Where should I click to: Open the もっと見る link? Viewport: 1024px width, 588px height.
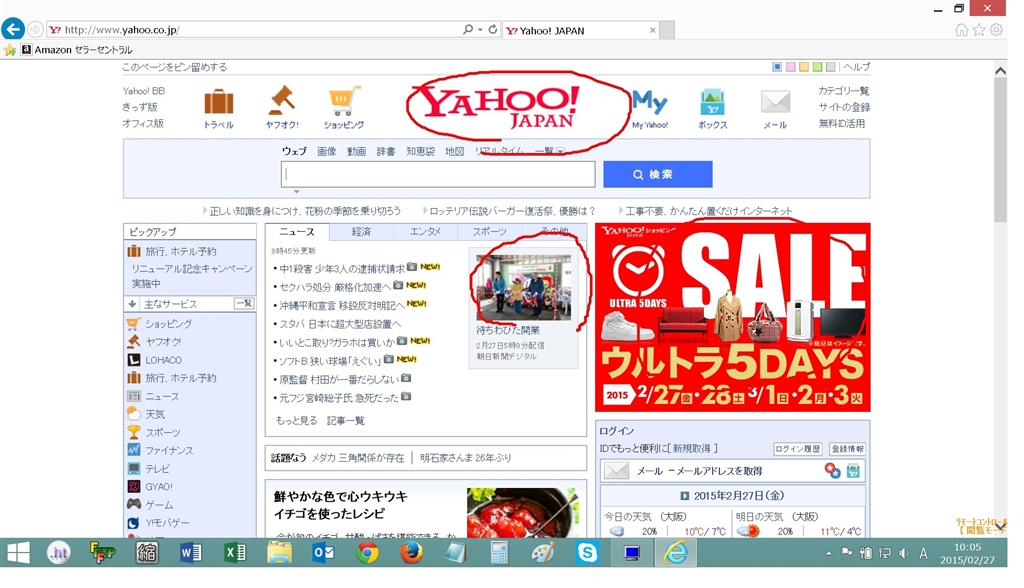coord(296,421)
